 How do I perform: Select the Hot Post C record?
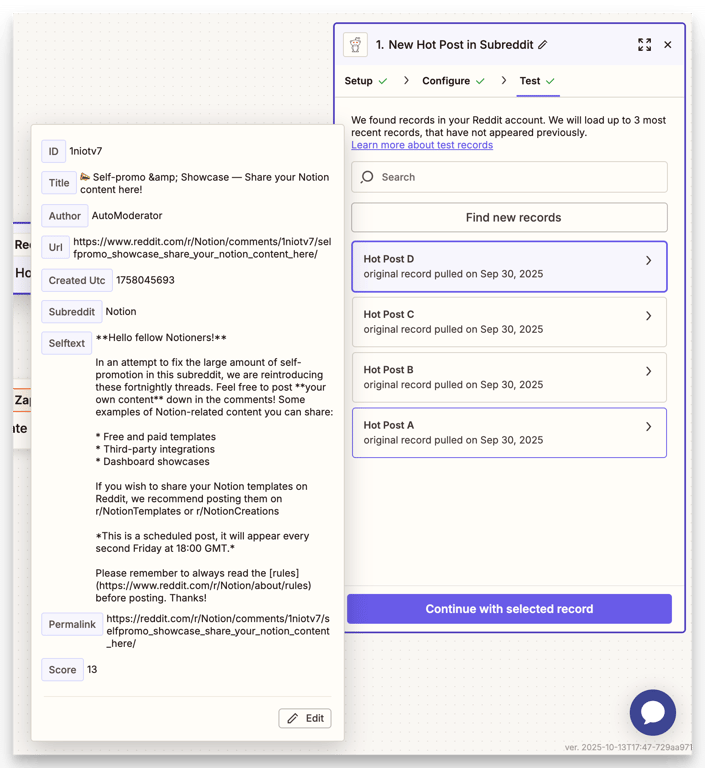click(509, 322)
